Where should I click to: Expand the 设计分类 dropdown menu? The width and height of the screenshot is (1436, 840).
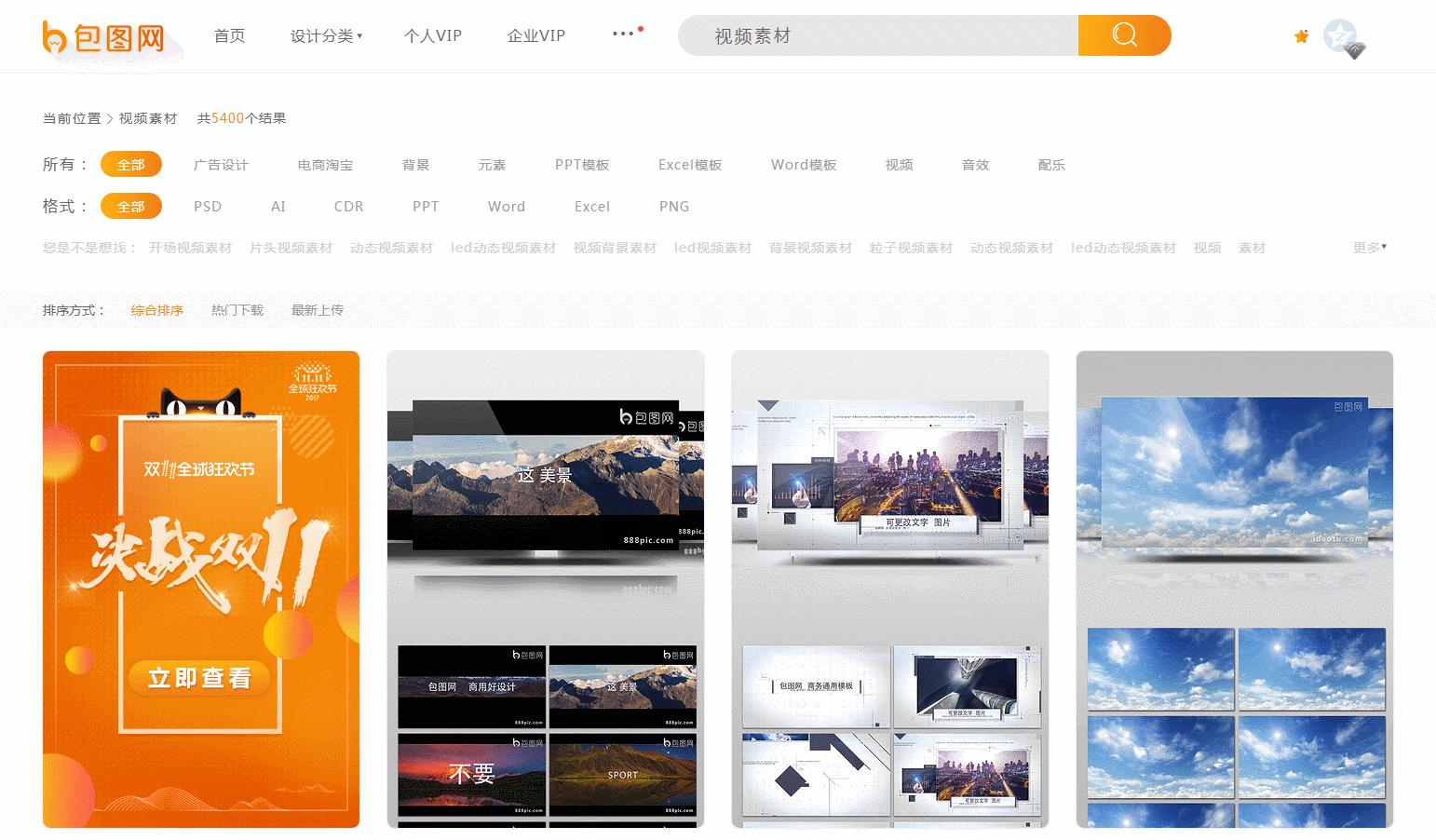point(326,35)
